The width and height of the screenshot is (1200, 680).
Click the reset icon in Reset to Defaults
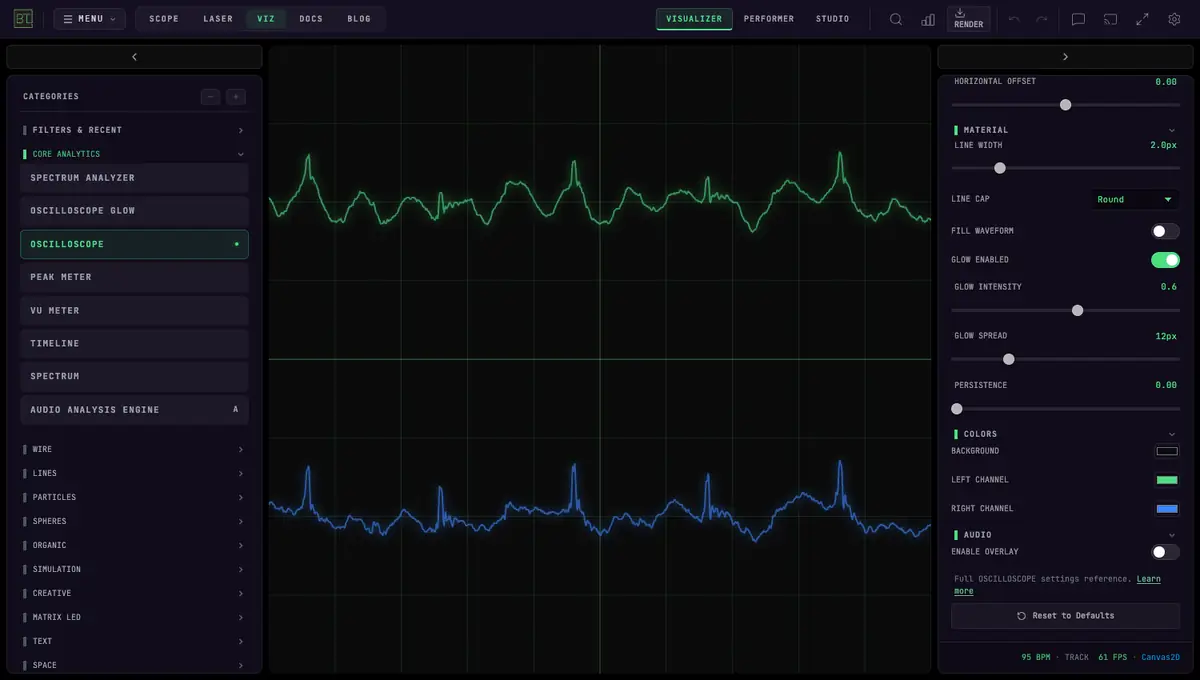(1021, 616)
